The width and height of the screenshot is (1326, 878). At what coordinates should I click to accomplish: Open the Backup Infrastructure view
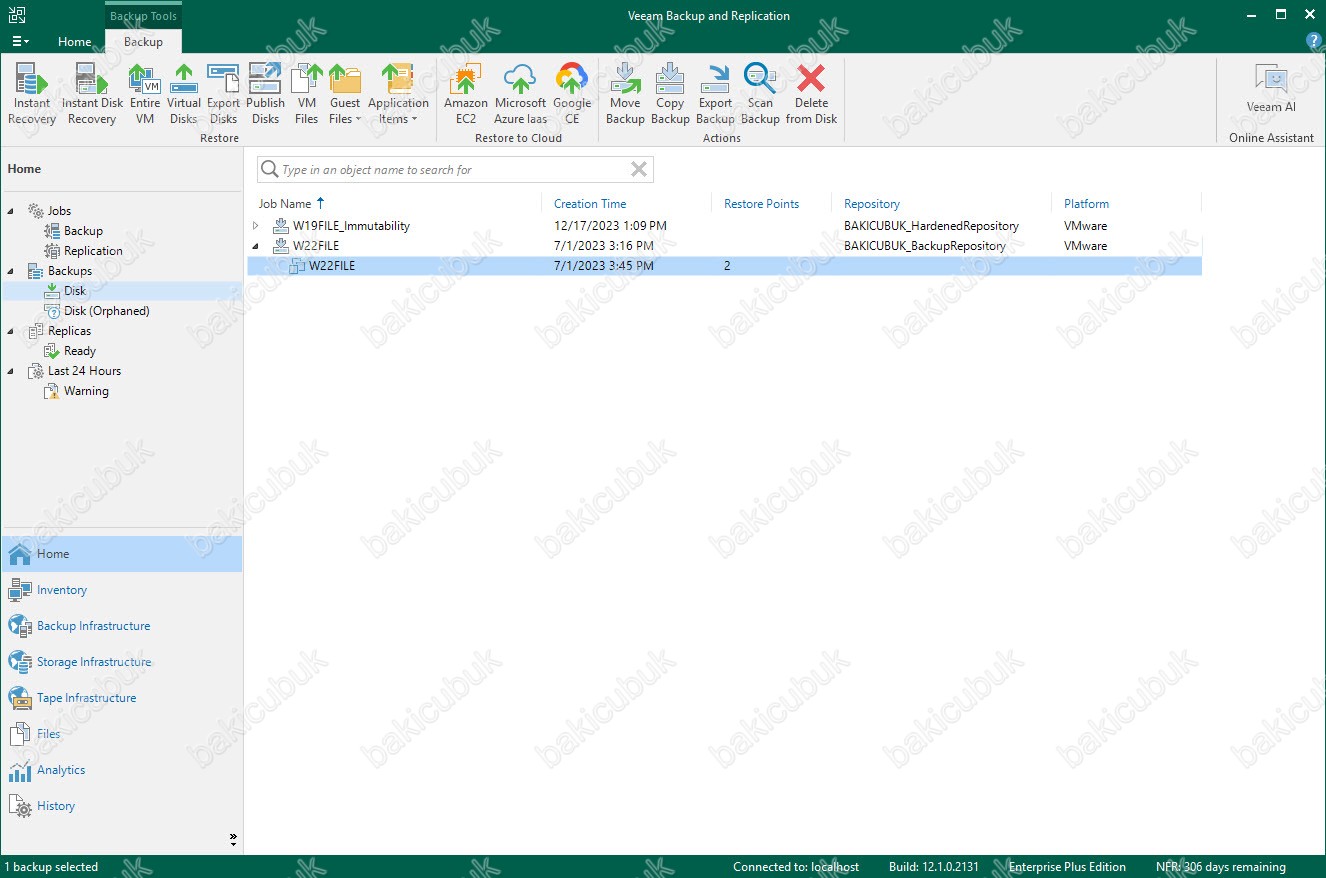click(93, 626)
